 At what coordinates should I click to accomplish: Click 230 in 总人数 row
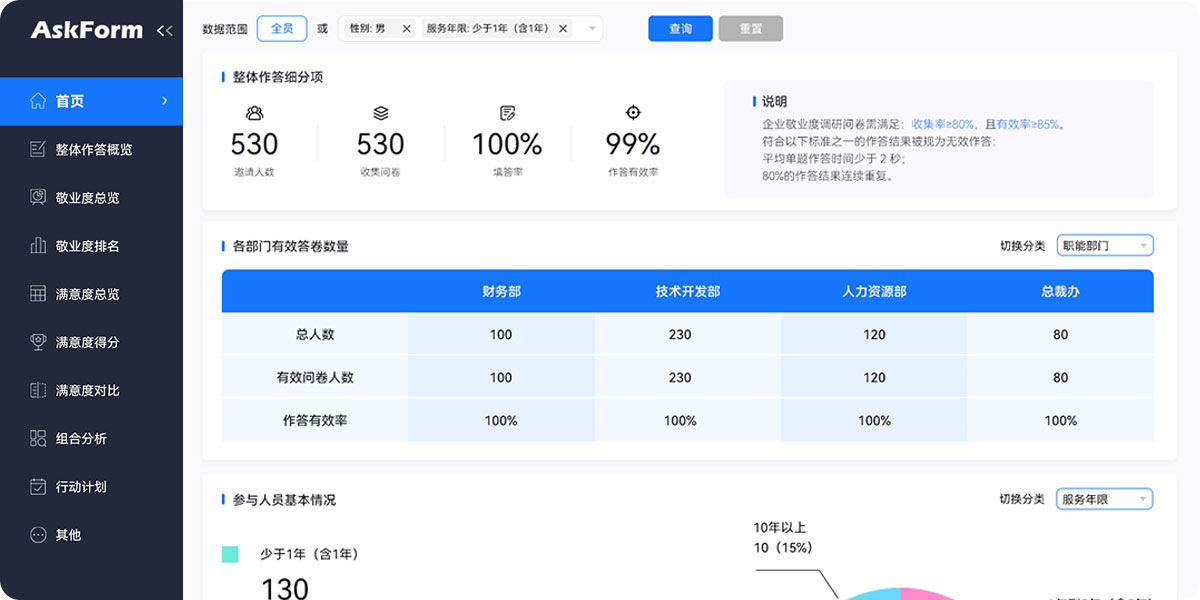tap(680, 335)
